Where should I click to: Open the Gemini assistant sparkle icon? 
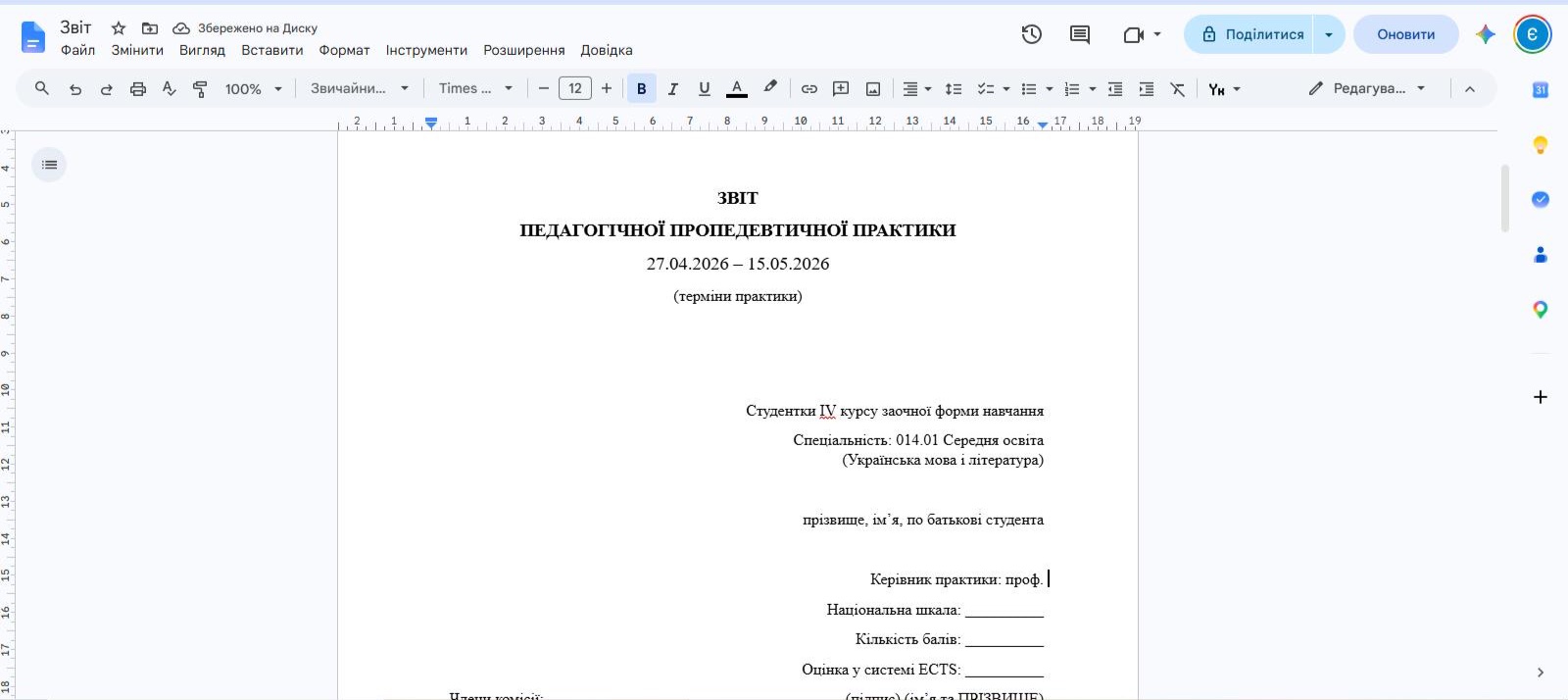pyautogui.click(x=1486, y=34)
